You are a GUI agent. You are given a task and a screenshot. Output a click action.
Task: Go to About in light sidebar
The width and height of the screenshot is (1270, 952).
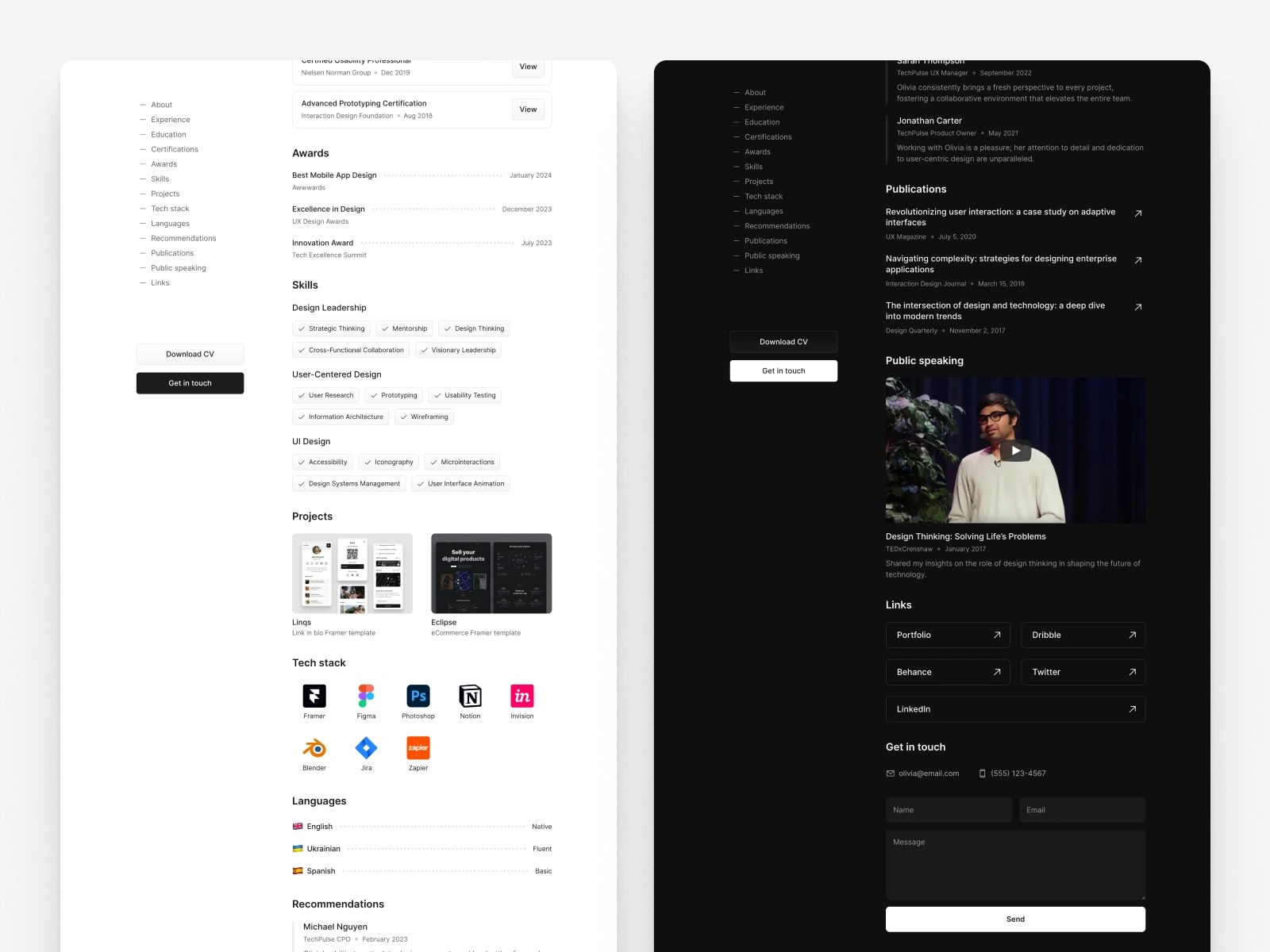[x=161, y=105]
